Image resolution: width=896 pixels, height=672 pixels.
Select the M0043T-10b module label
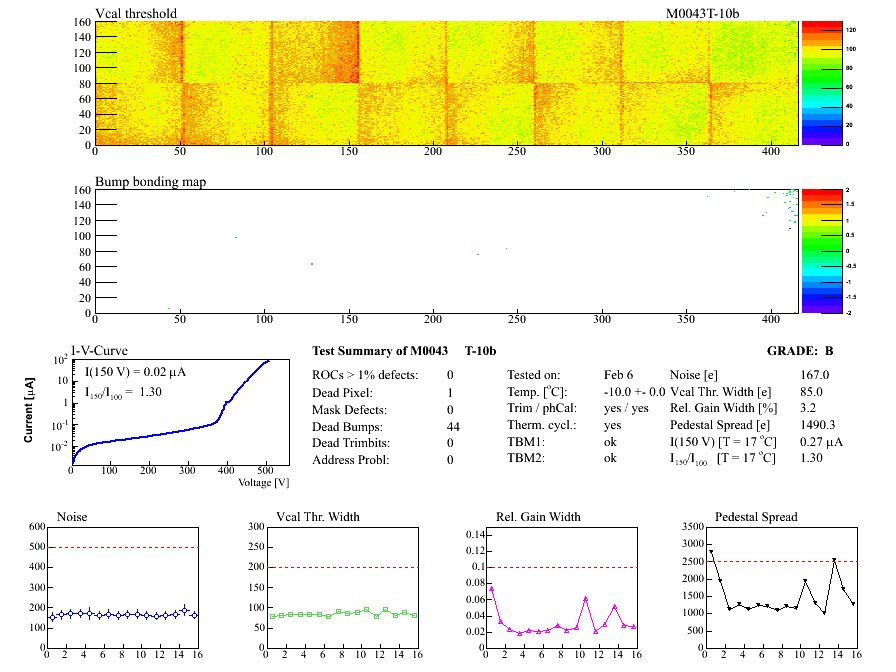pyautogui.click(x=702, y=13)
